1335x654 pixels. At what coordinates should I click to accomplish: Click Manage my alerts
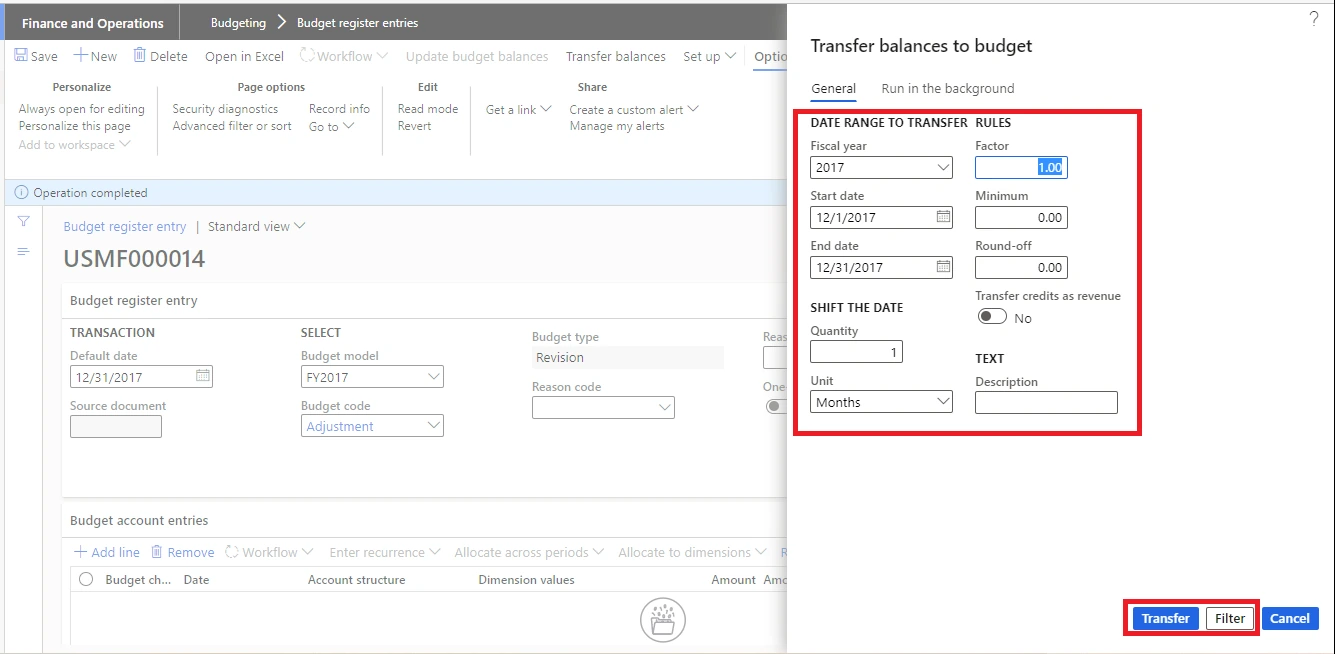click(616, 126)
